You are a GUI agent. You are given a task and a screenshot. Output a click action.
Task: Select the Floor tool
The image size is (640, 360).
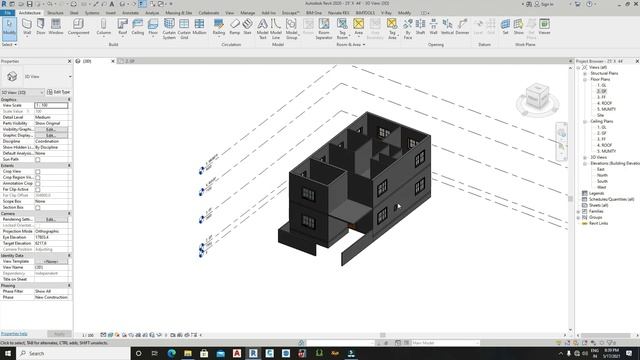[153, 27]
